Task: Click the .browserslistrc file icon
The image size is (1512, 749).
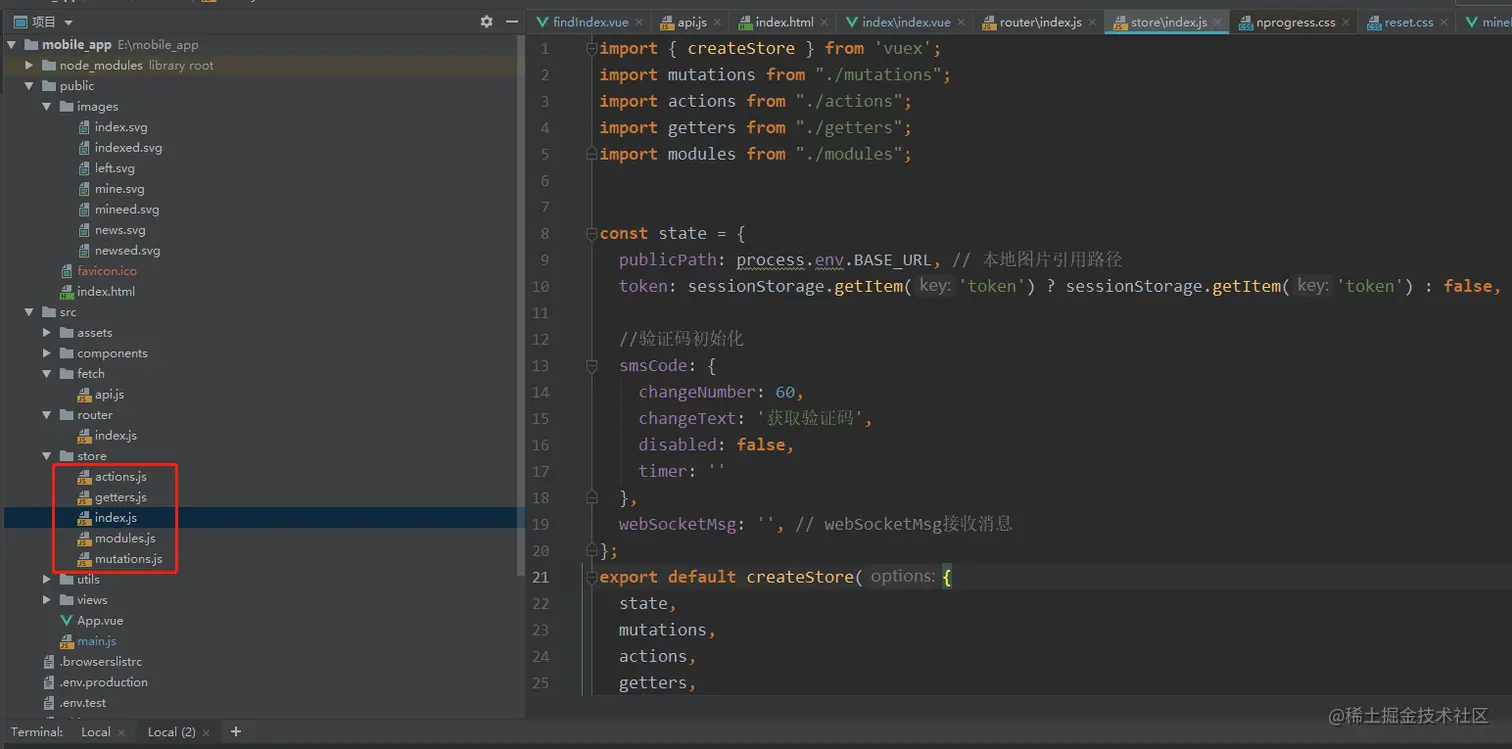Action: 49,662
